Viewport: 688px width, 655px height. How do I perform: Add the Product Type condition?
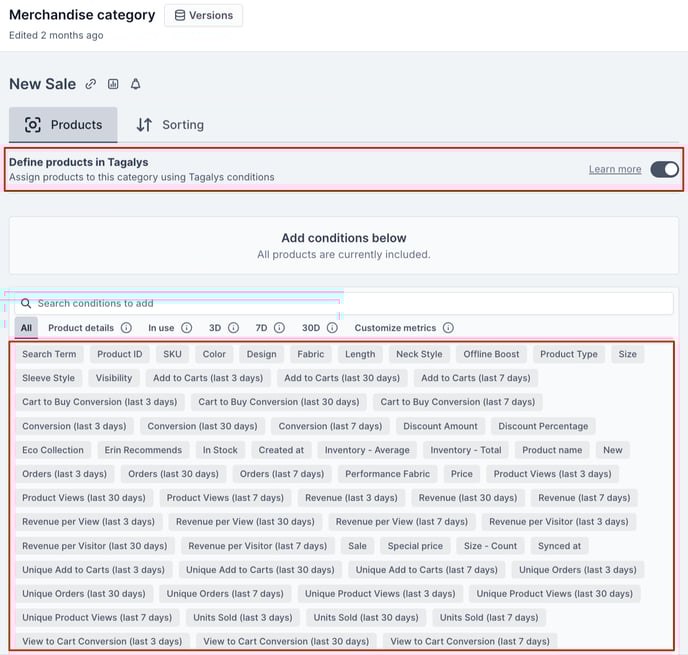tap(569, 354)
